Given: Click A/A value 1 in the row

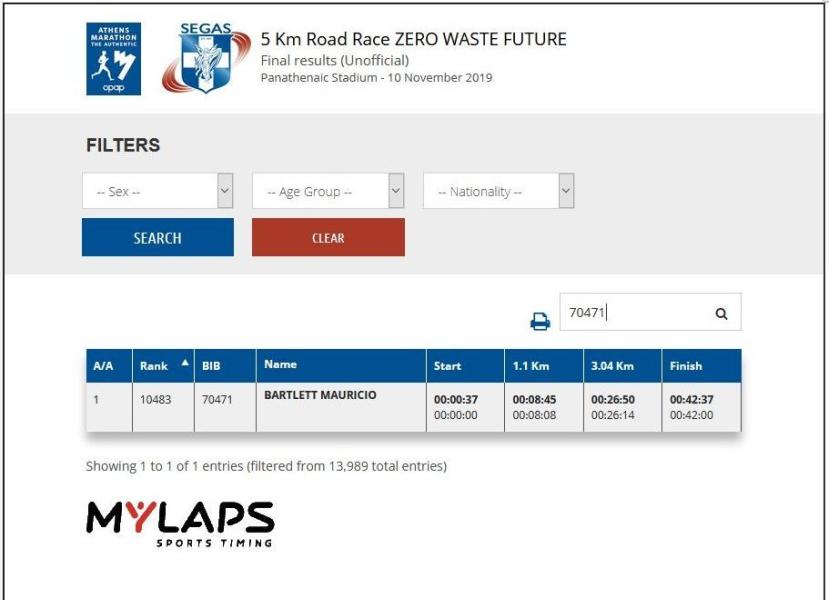Looking at the screenshot, I should tap(96, 400).
